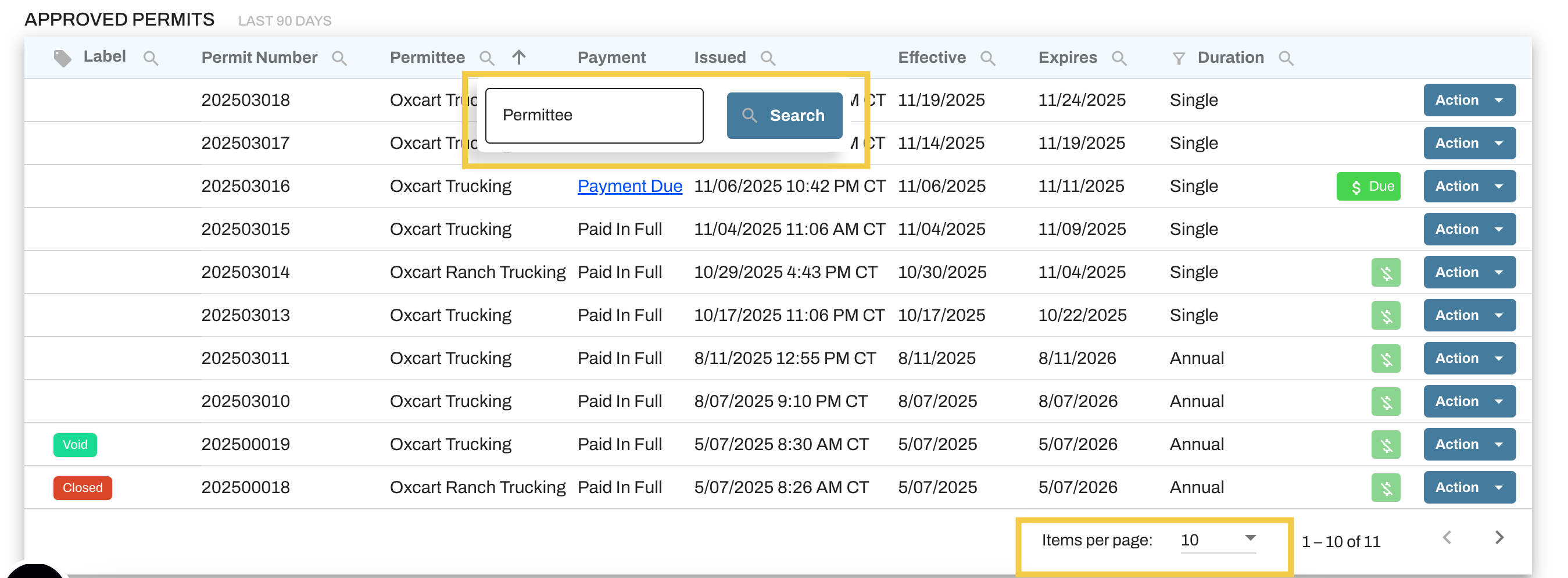Click Oxcart Ranch Trucking on permit 202500018

[x=478, y=488]
